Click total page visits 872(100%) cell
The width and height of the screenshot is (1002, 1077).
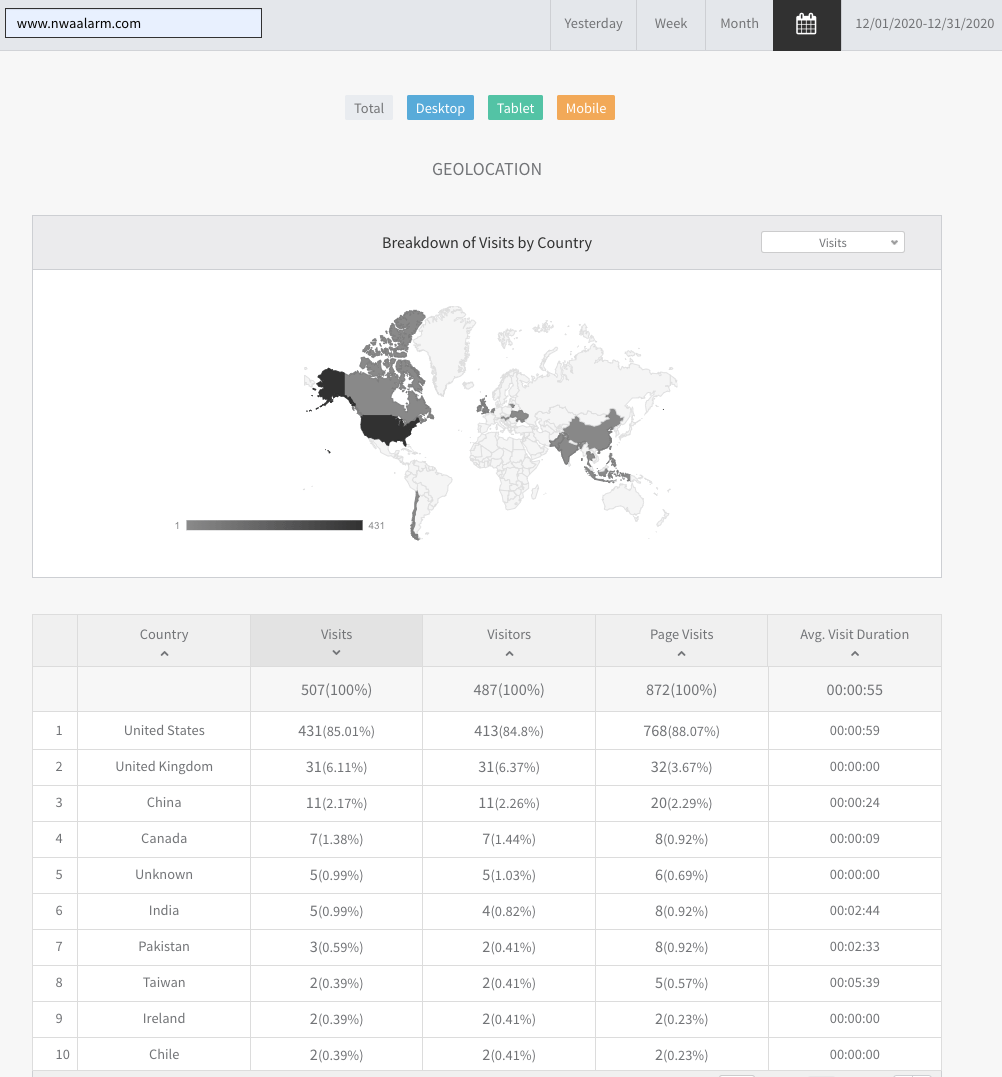coord(681,690)
